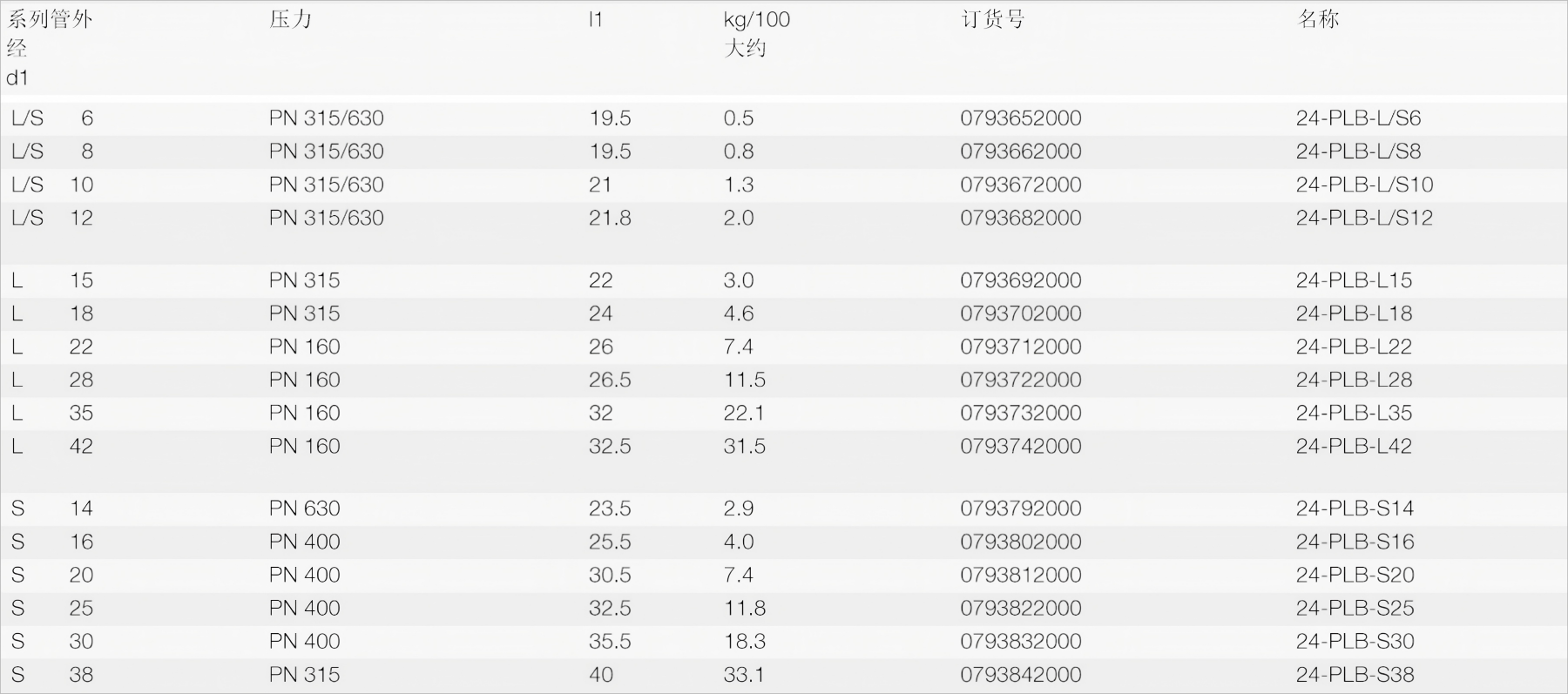Click the kg/100 column header
The width and height of the screenshot is (1568, 694).
[756, 20]
